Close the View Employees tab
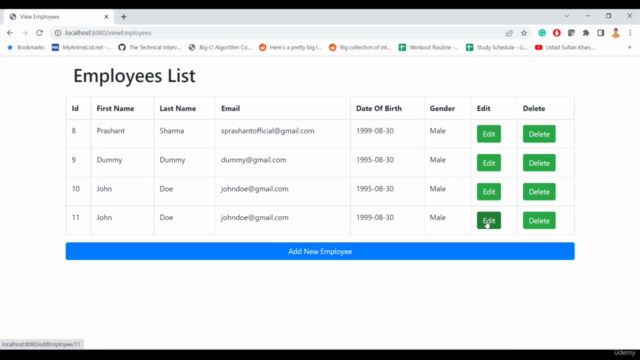 [106, 17]
